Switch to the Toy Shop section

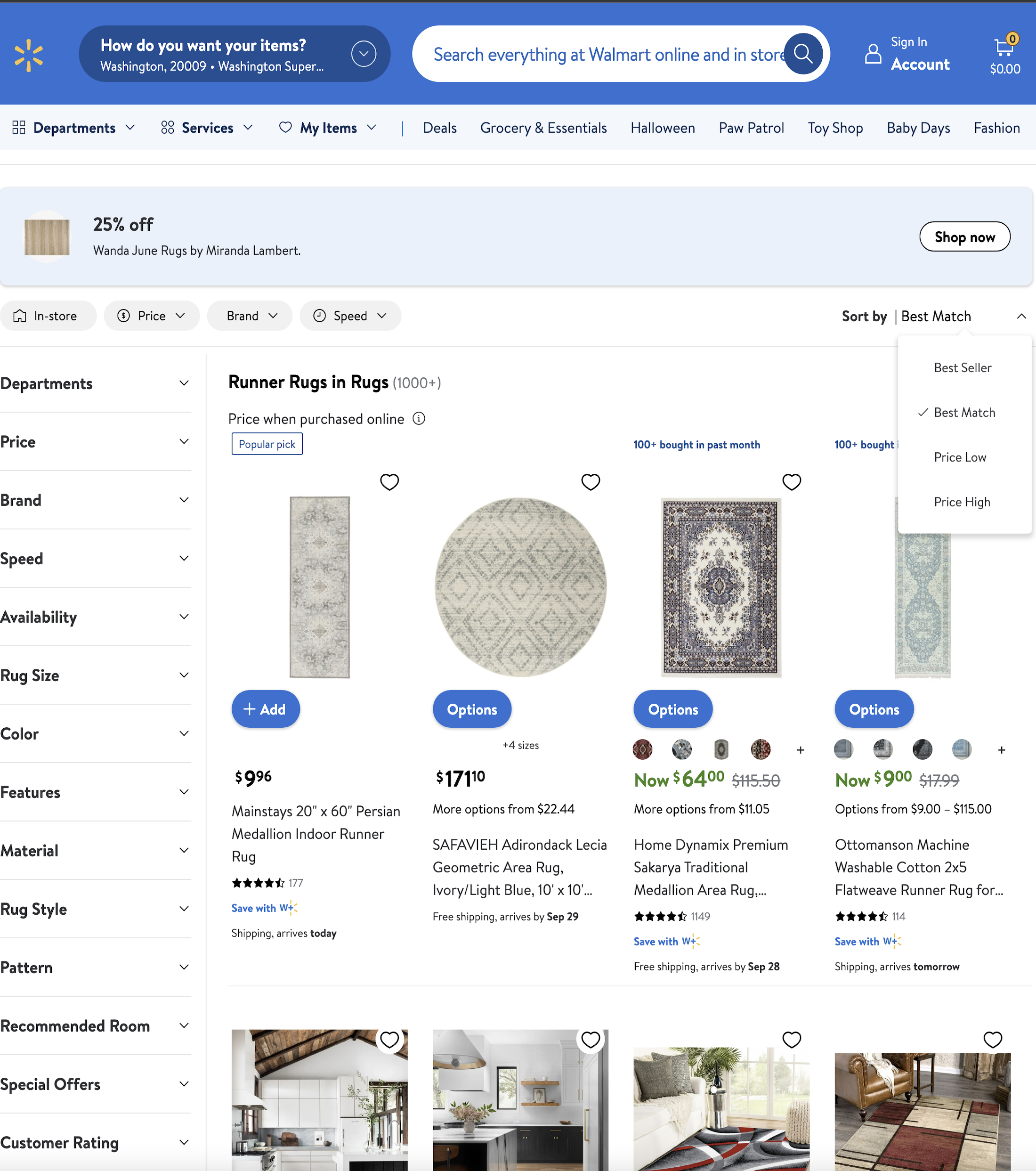click(835, 127)
